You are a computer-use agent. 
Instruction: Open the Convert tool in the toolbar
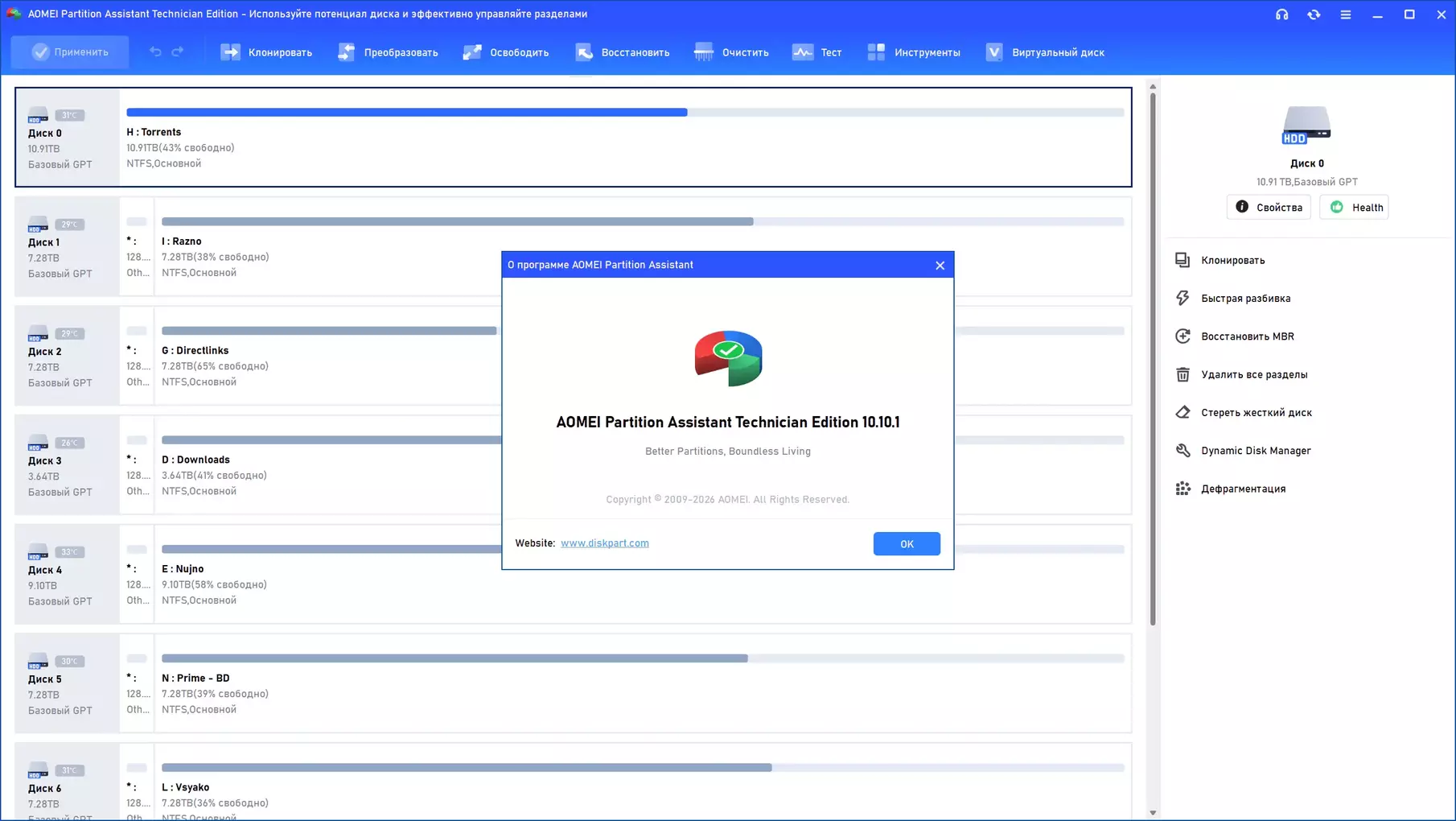coord(347,52)
